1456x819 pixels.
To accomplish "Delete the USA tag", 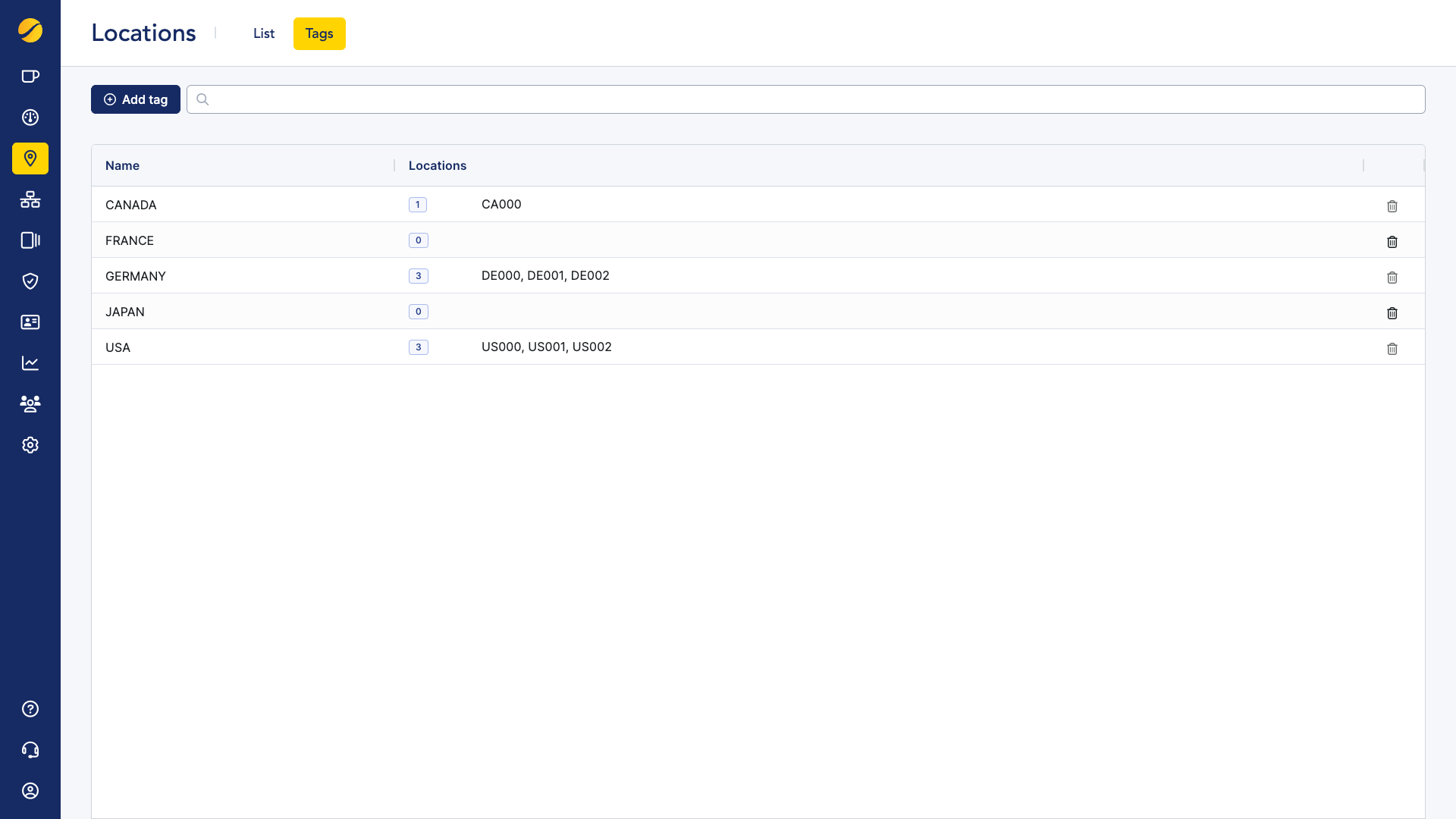I will [x=1392, y=348].
